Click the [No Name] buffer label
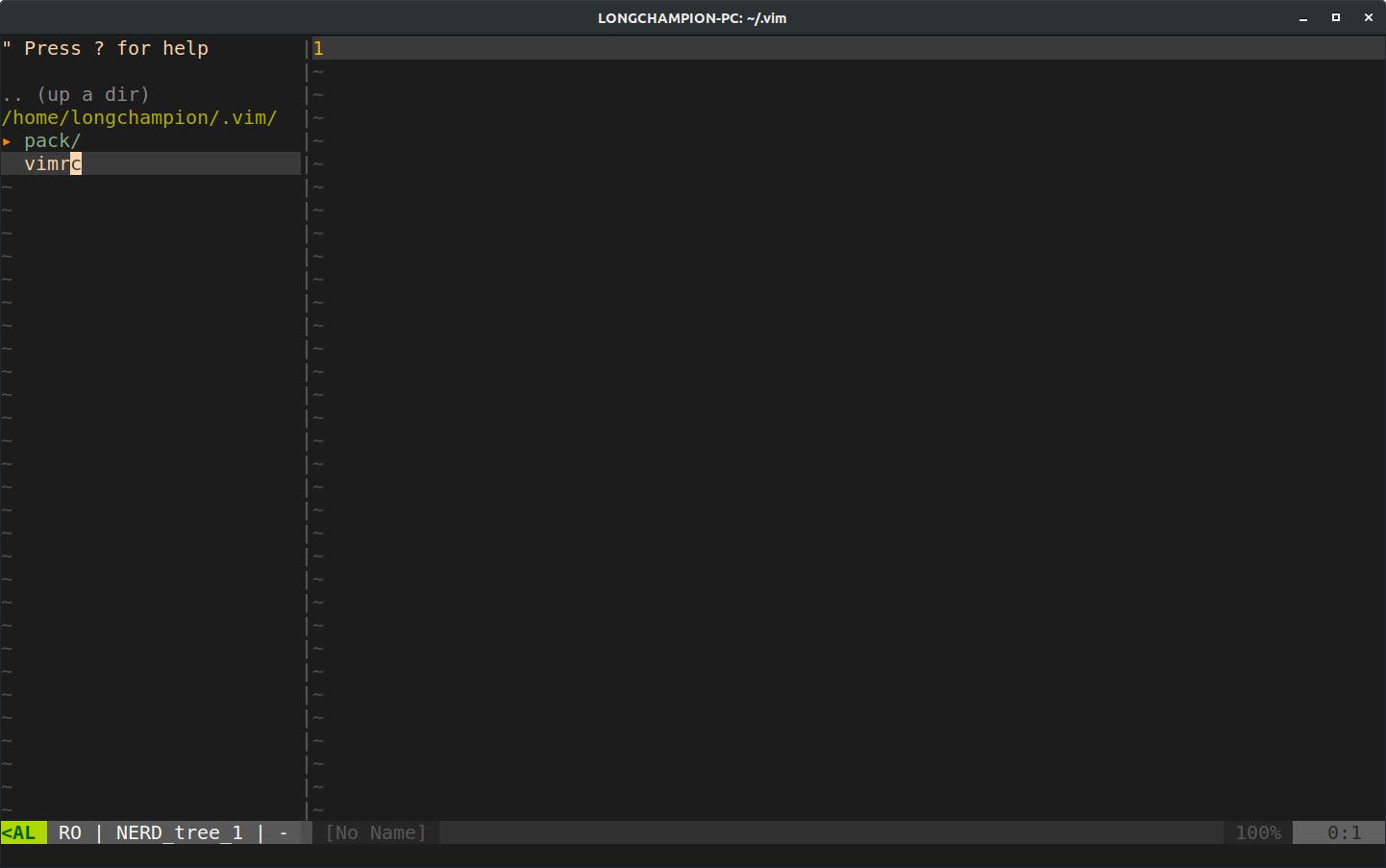Screen dimensions: 1386x868 [x=374, y=832]
